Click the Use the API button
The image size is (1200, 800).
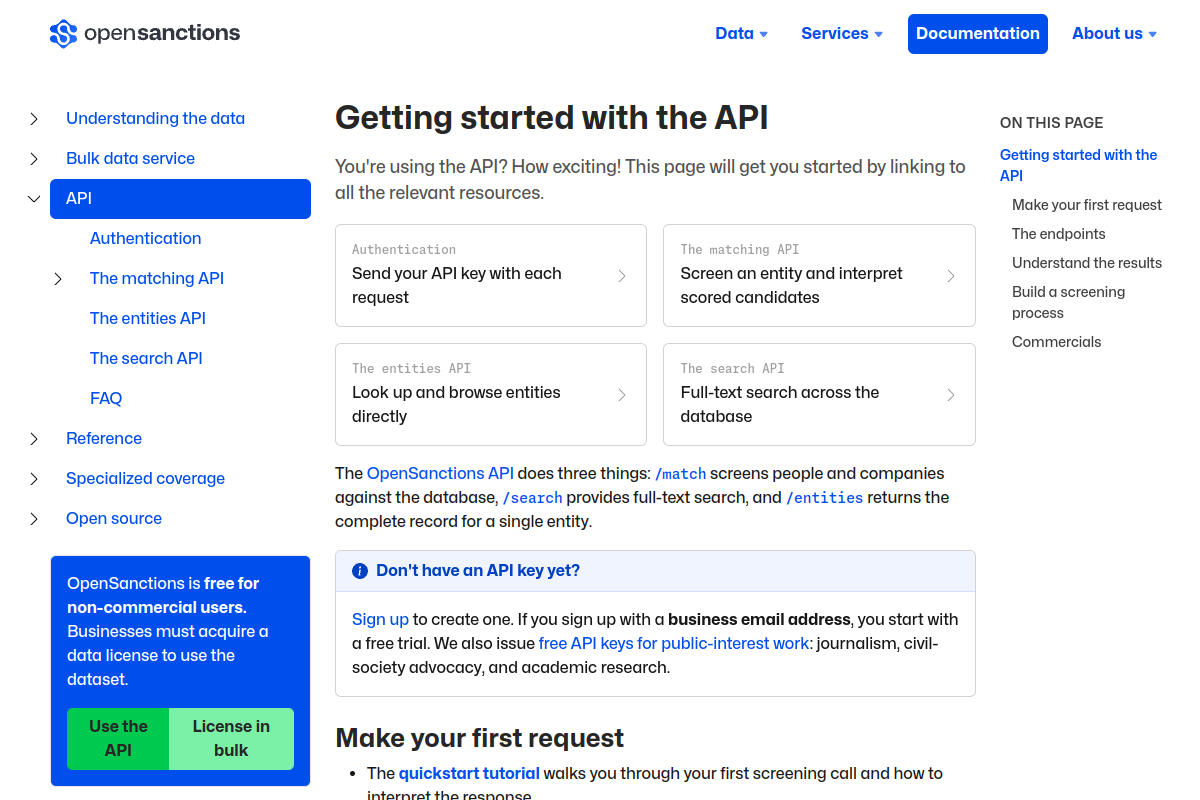[x=118, y=739]
